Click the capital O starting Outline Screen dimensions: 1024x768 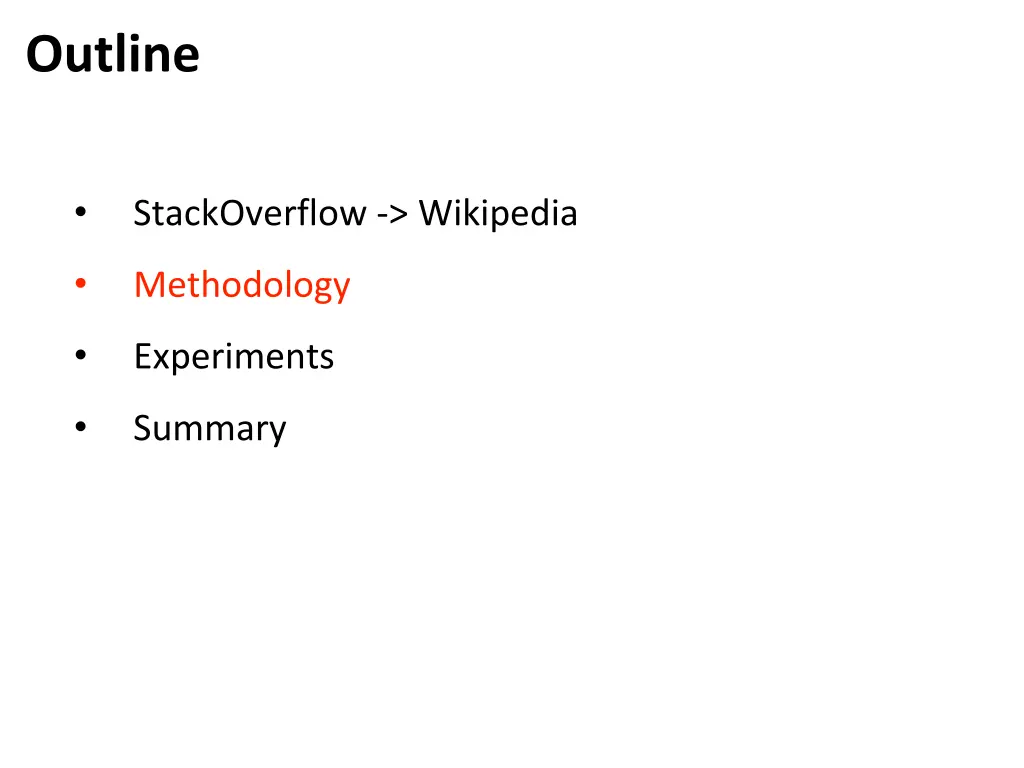tap(44, 55)
